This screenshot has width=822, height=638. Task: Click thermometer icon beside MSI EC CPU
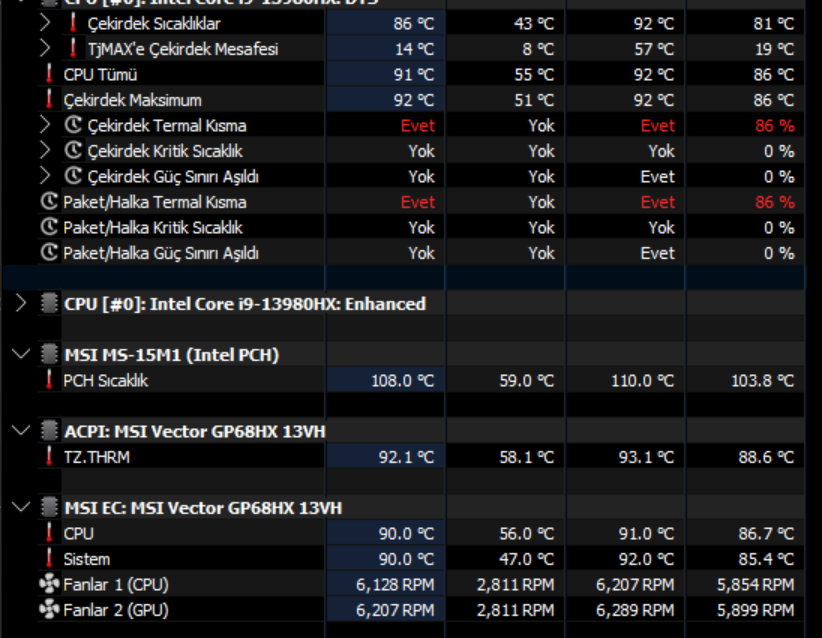coord(49,533)
